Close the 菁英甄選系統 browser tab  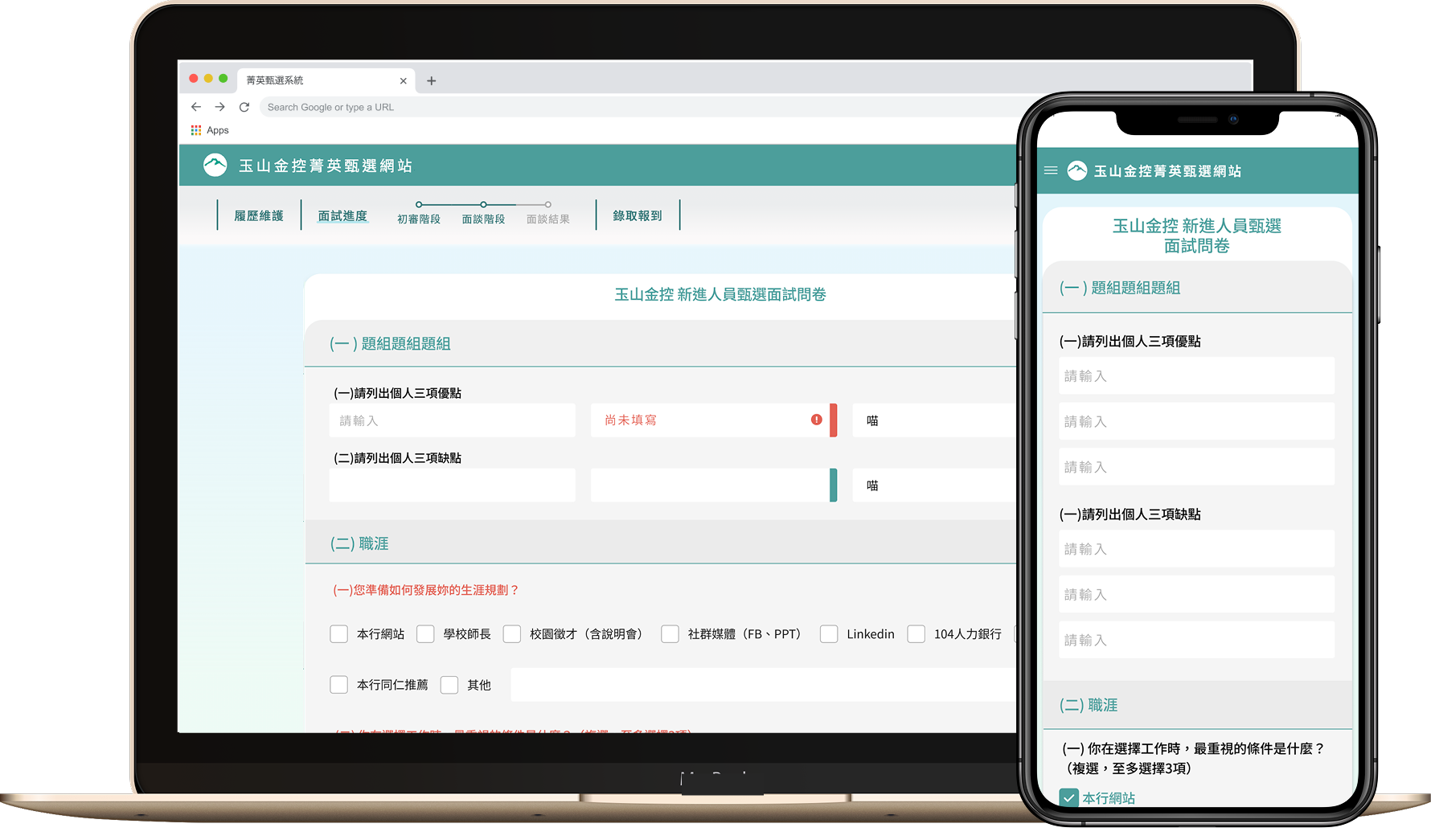point(403,80)
